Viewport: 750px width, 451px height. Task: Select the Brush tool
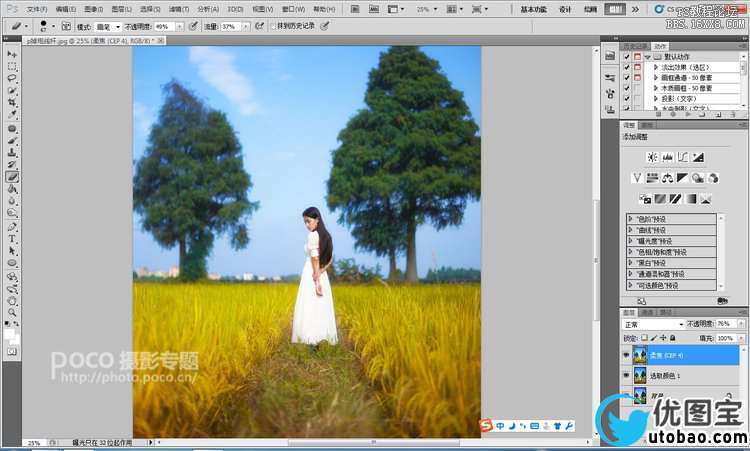coord(12,141)
